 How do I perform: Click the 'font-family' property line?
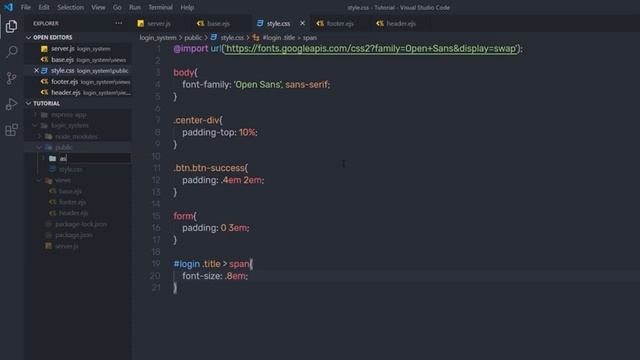[x=256, y=84]
